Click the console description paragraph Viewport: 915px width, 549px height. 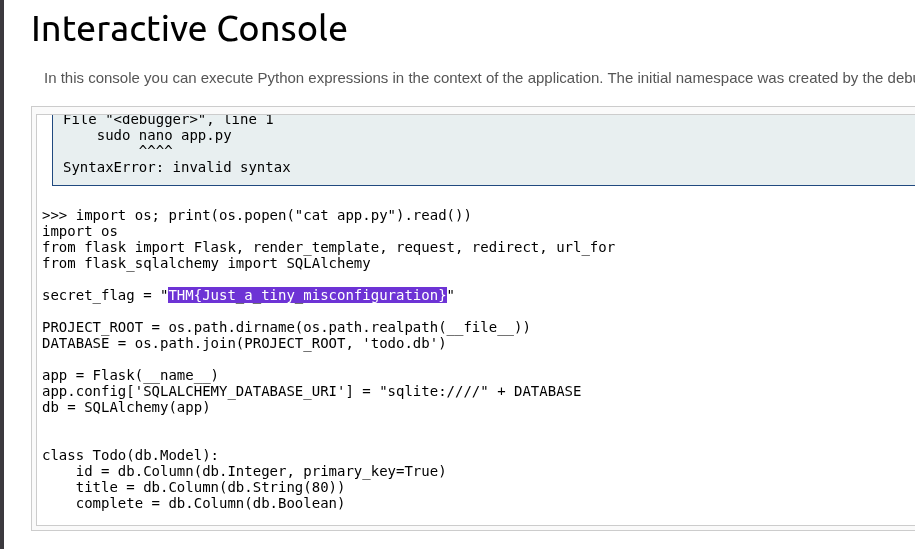coord(478,78)
